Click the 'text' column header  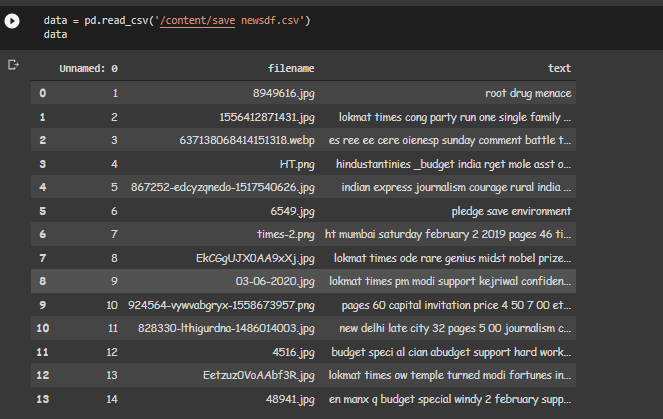(559, 68)
